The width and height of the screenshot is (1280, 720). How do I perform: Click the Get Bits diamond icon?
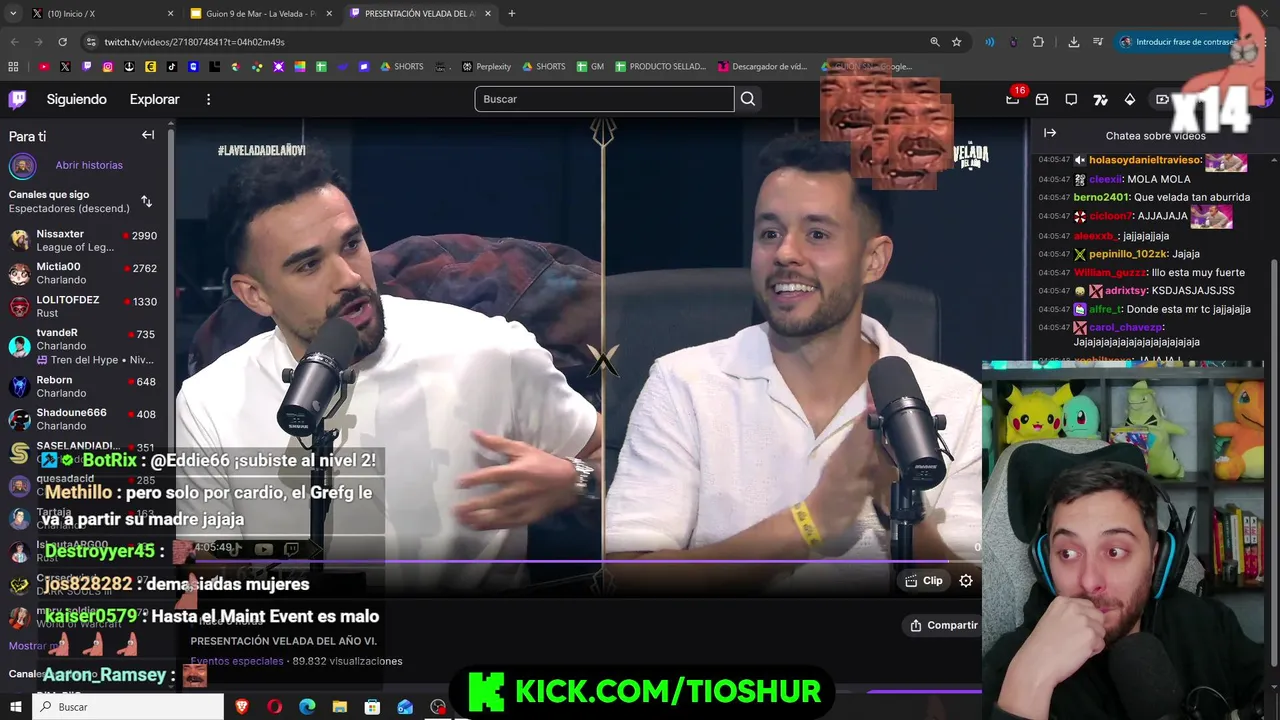1130,99
